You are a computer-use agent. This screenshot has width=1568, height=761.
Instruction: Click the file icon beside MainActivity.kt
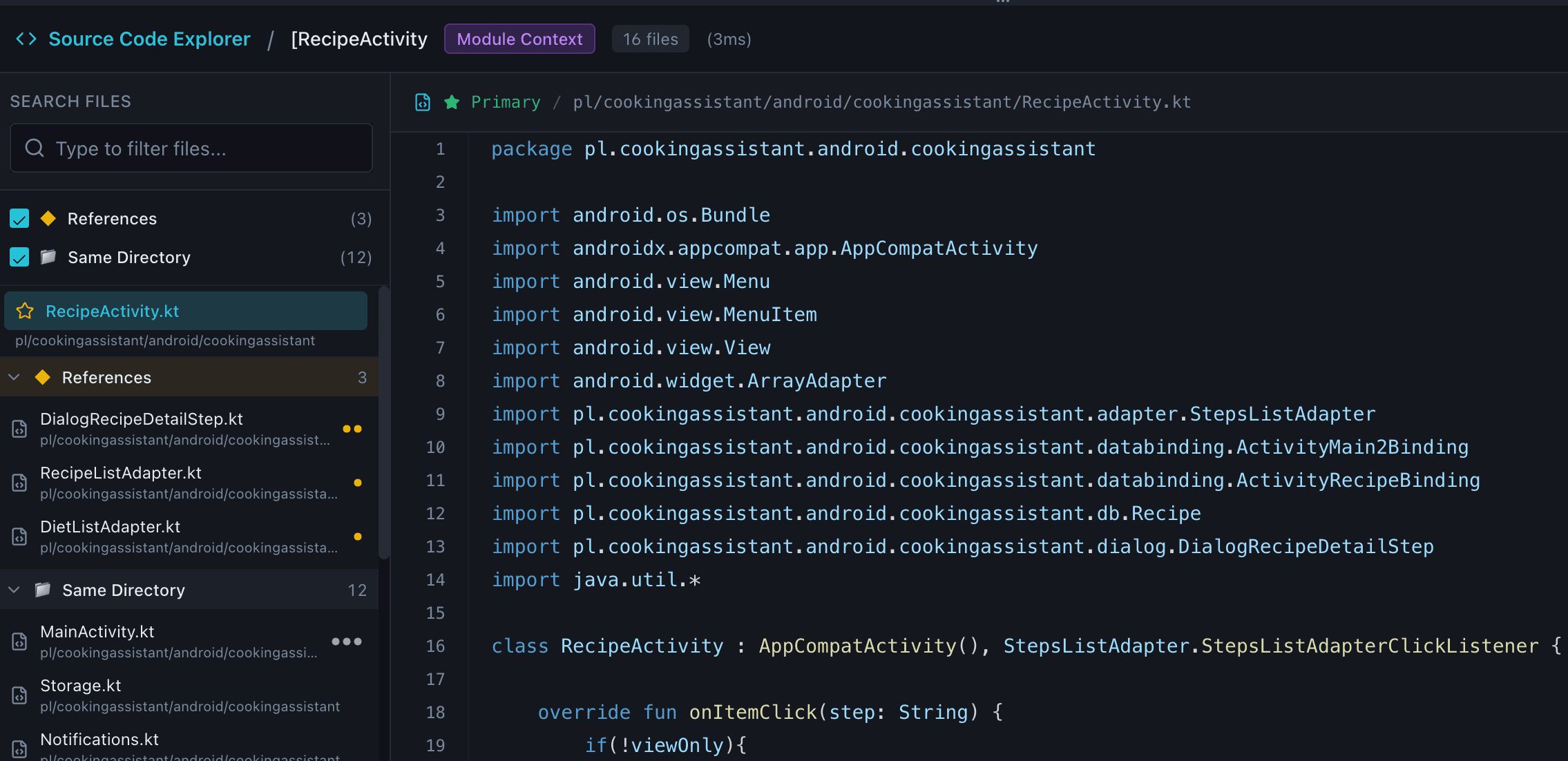18,641
